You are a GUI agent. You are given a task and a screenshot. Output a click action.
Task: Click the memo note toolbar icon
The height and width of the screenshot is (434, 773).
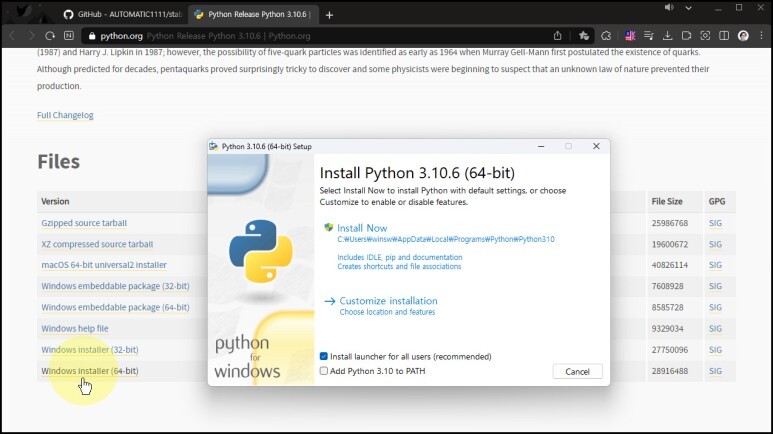coord(686,36)
